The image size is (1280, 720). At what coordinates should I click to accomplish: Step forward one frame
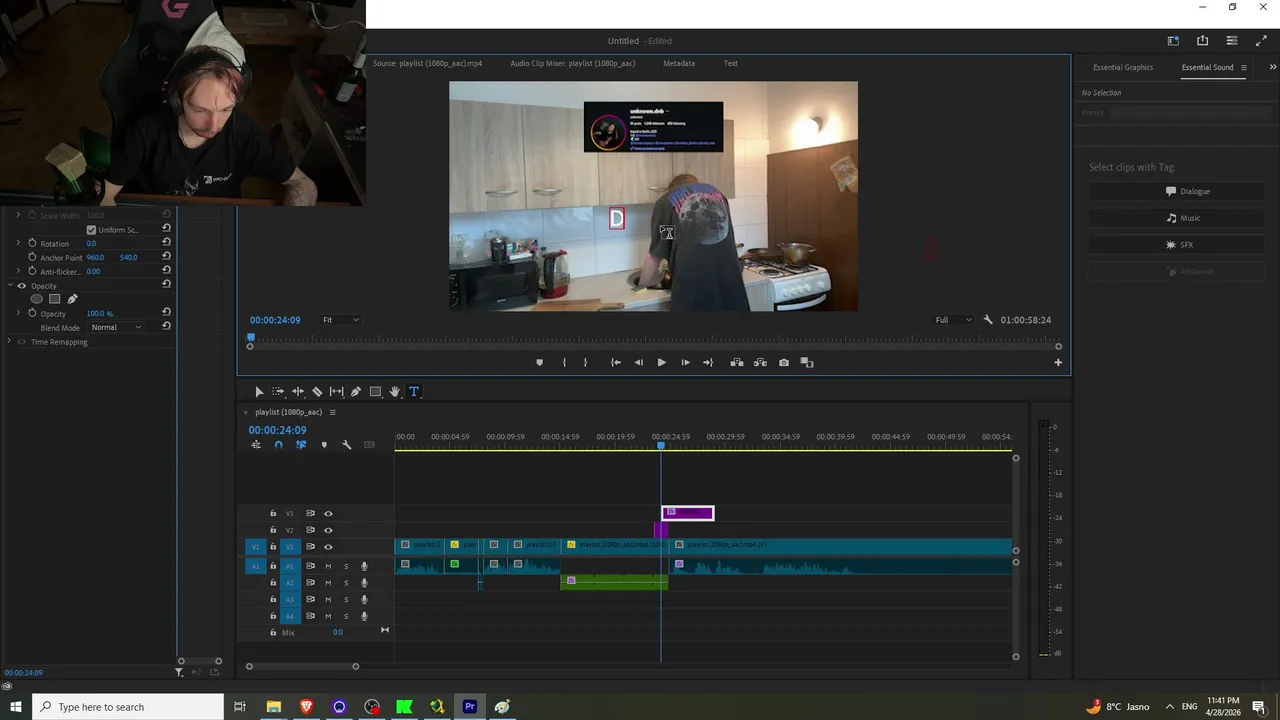point(685,363)
